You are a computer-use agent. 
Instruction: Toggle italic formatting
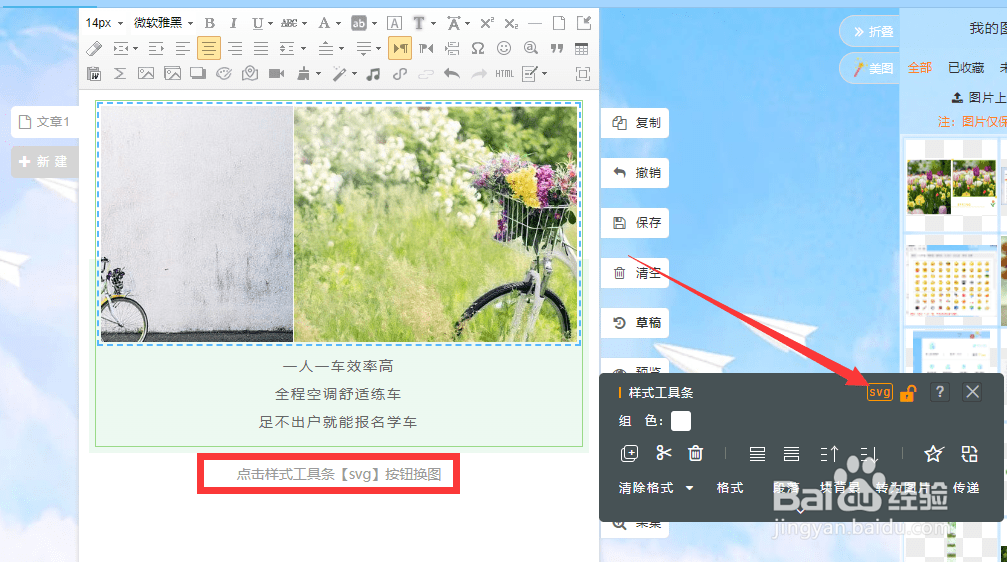click(x=233, y=23)
